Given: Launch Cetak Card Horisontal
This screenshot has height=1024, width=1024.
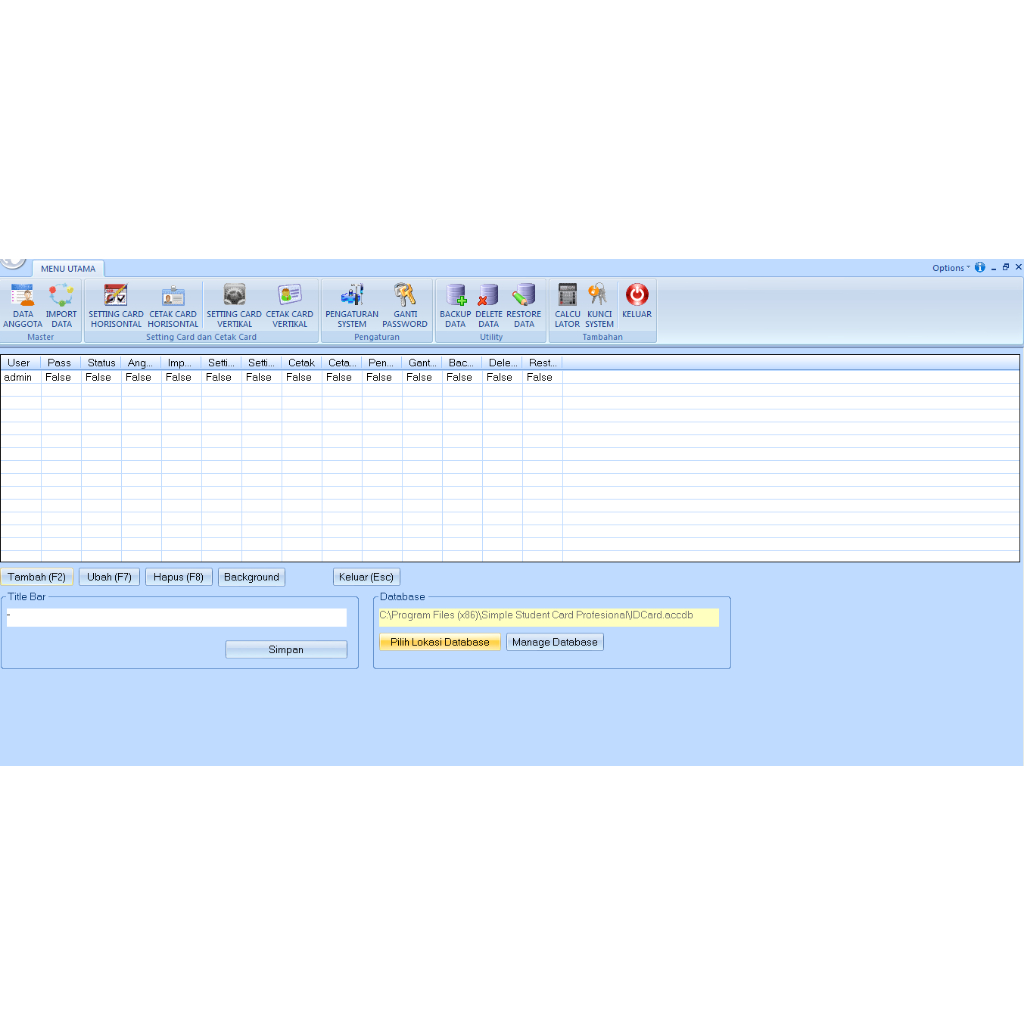Looking at the screenshot, I should [173, 305].
